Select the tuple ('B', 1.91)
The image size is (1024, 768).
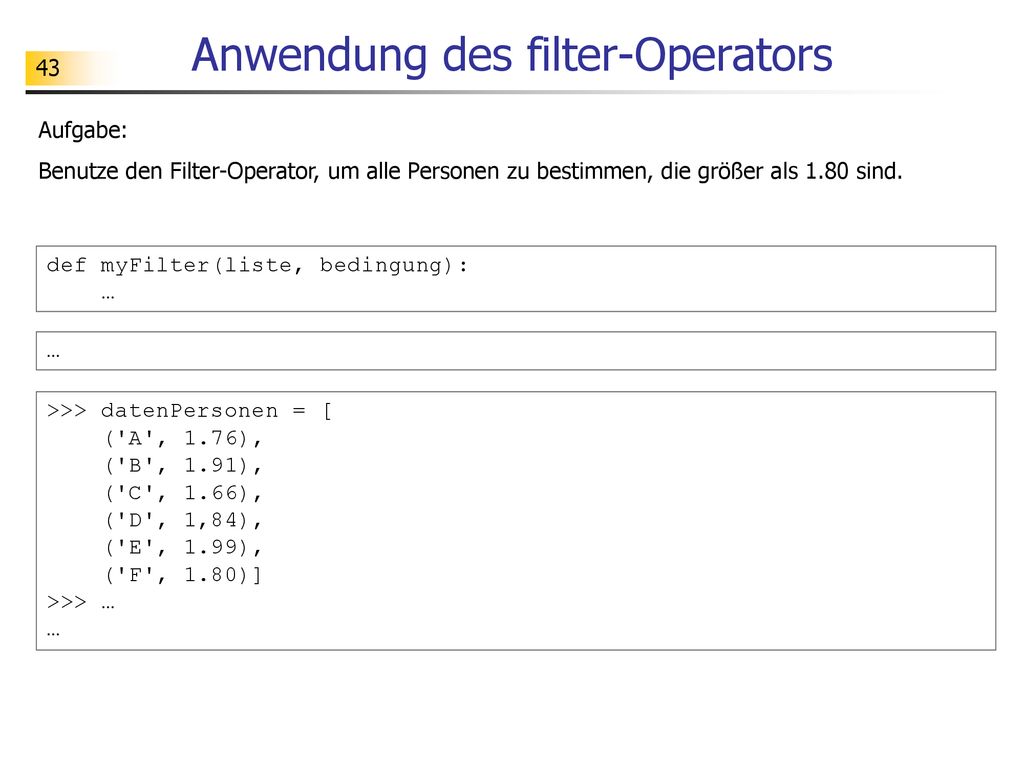pos(183,466)
